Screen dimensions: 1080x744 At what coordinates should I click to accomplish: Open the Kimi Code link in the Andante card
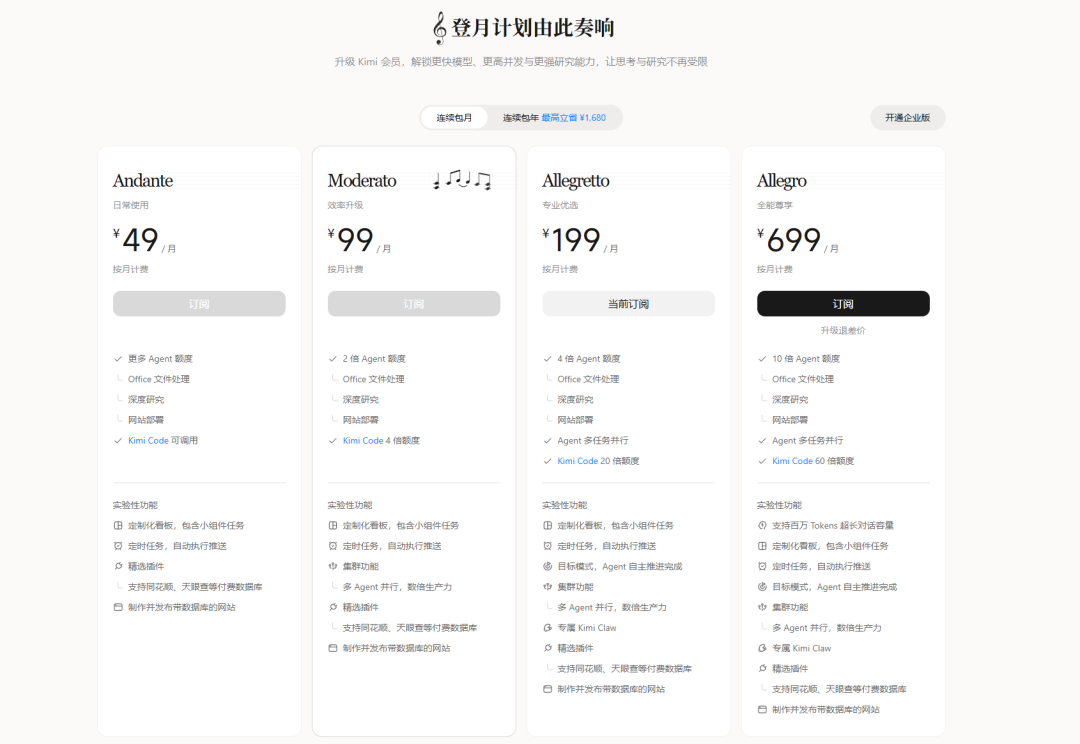click(148, 440)
